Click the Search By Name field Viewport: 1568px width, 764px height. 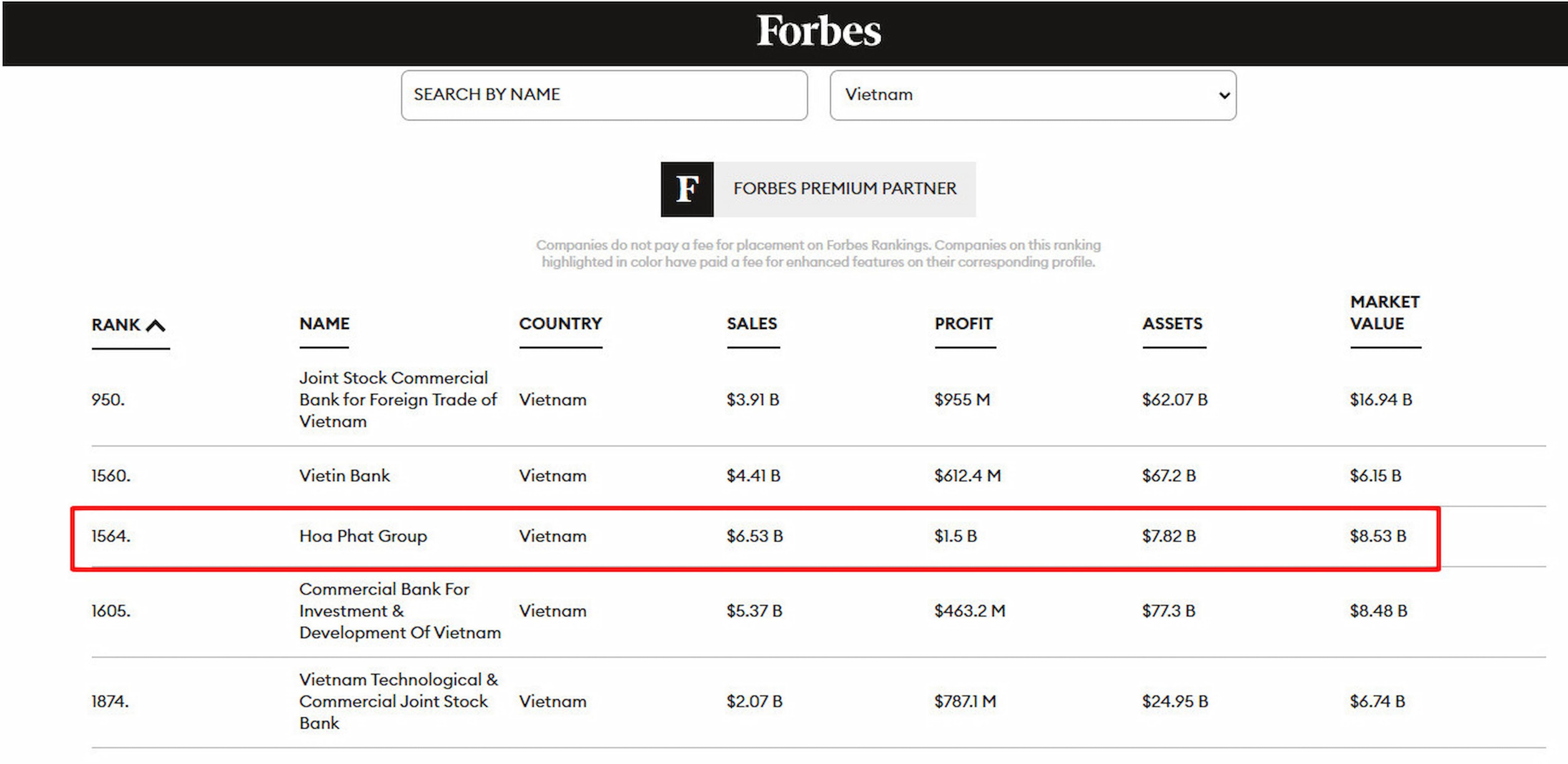point(604,95)
